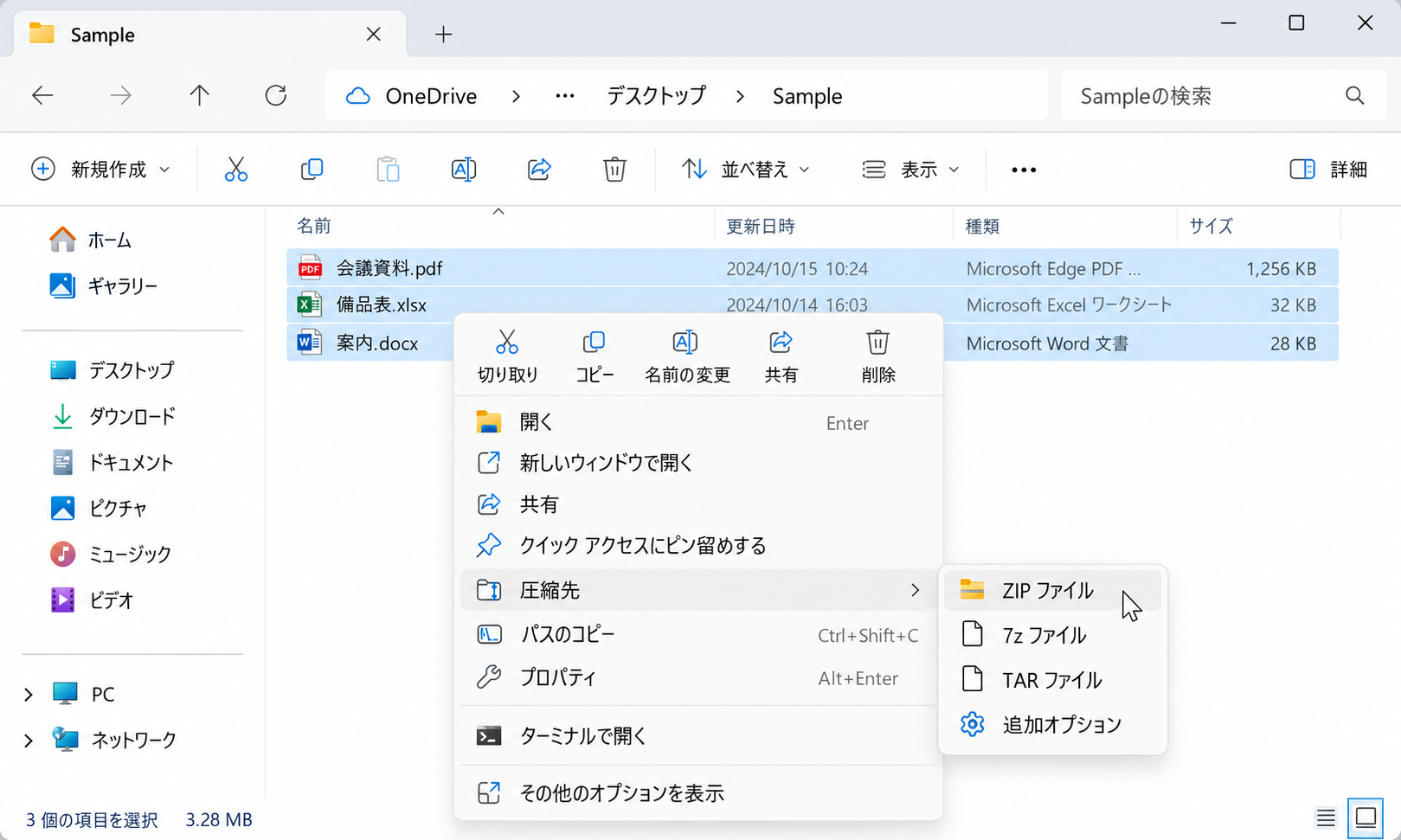This screenshot has height=840, width=1401.
Task: Open the 表示 view dropdown
Action: [911, 169]
